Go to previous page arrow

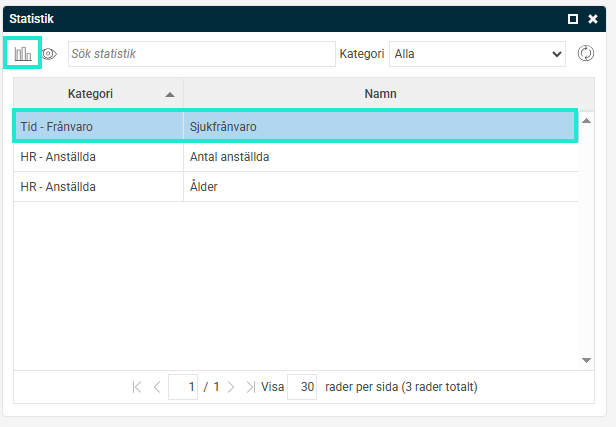tap(157, 387)
